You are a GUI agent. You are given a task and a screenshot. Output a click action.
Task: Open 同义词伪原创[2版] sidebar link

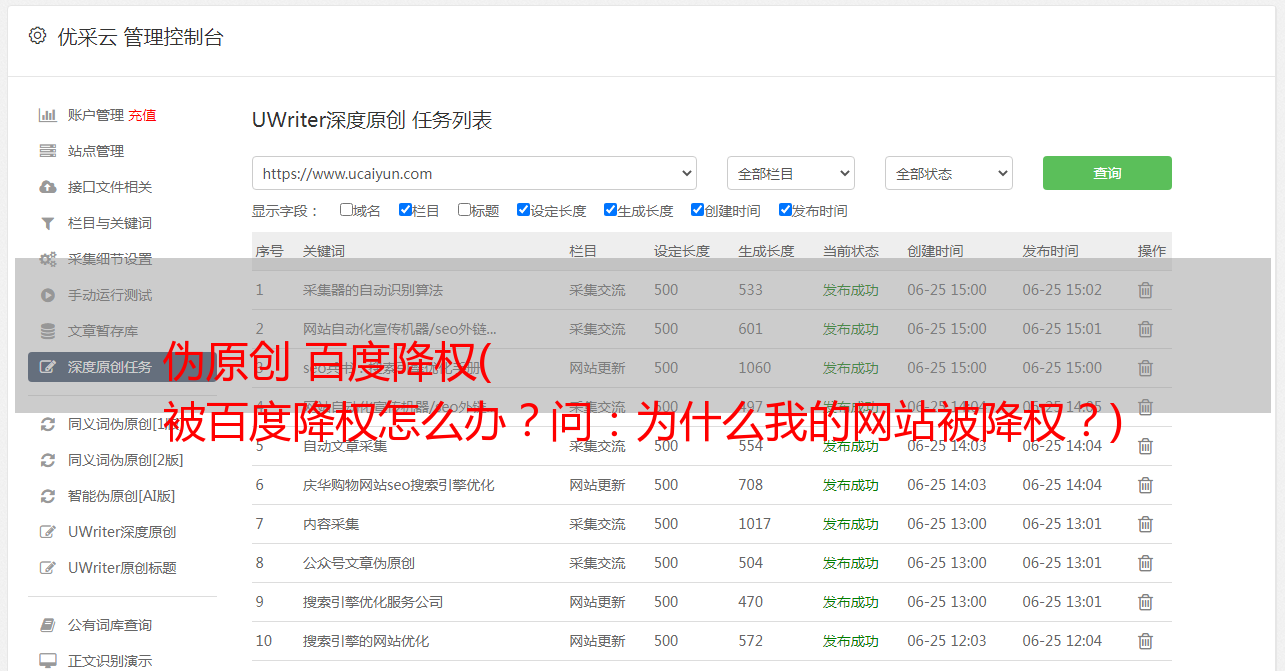[126, 460]
